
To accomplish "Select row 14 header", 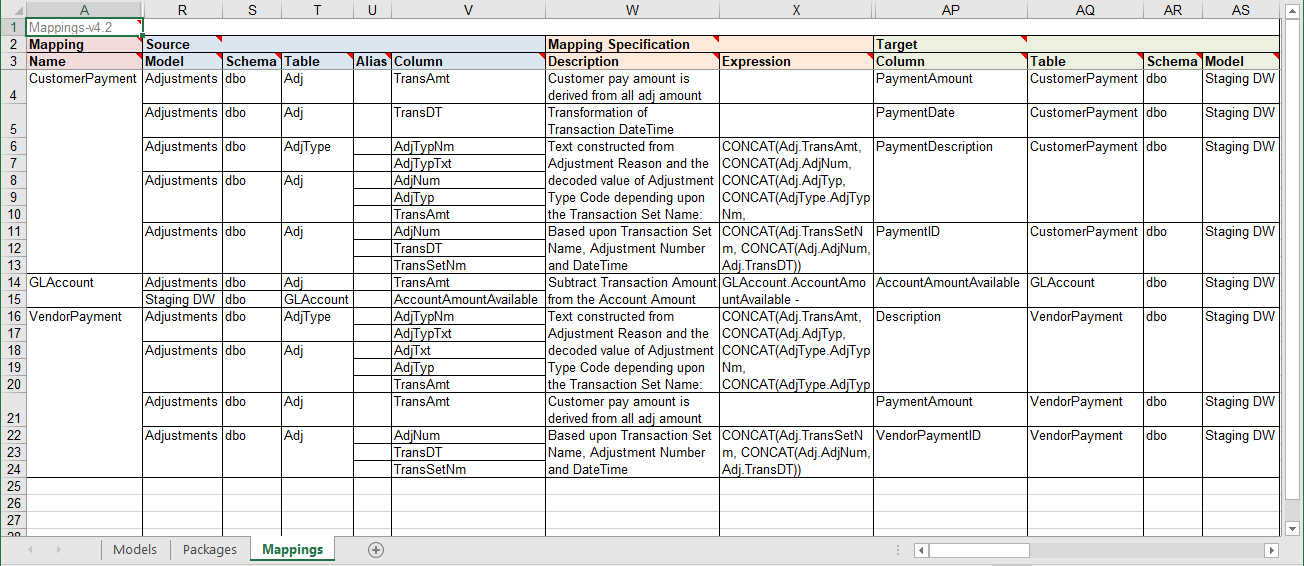I will (x=13, y=283).
